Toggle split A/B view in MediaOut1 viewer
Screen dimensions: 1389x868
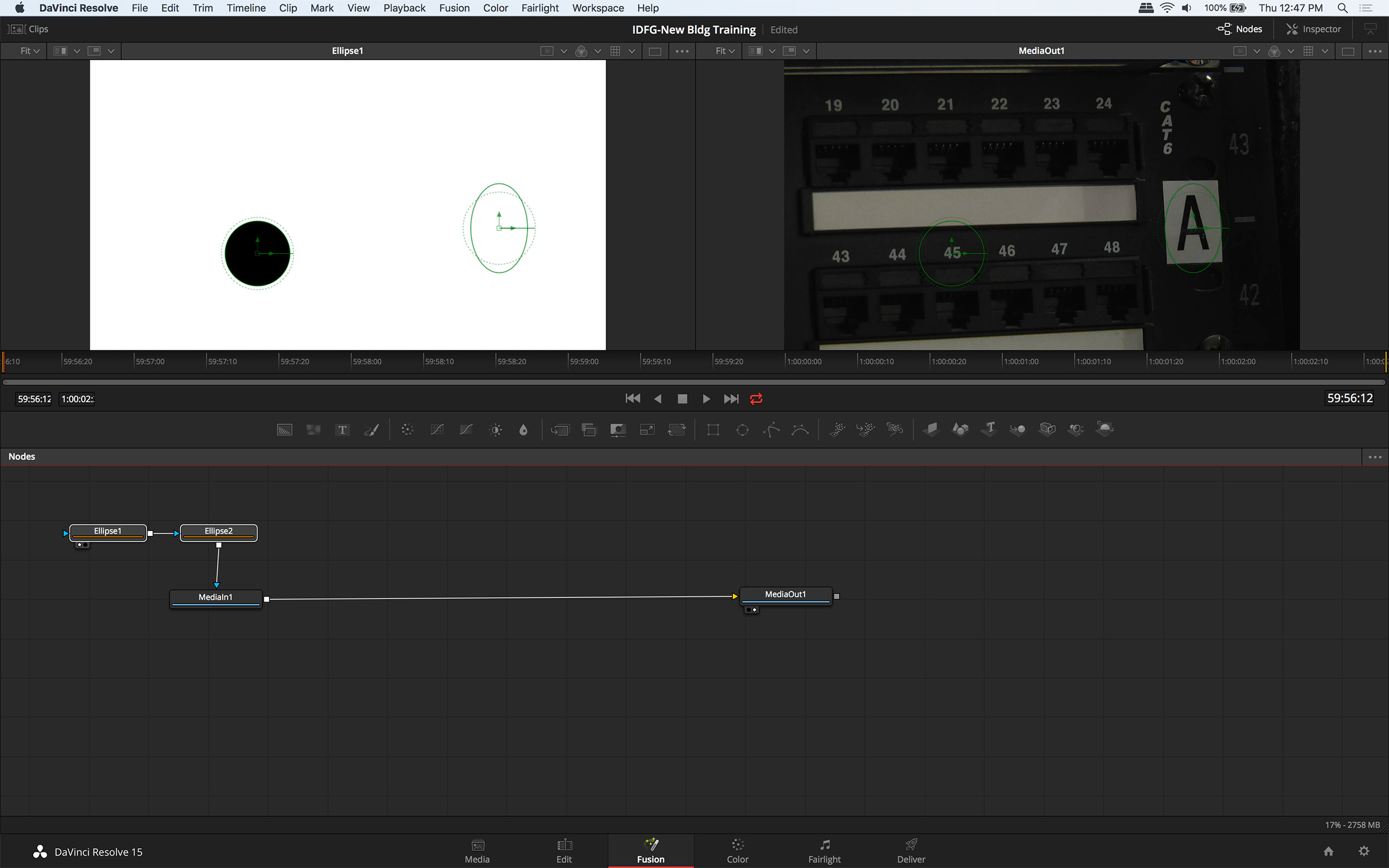click(x=756, y=51)
